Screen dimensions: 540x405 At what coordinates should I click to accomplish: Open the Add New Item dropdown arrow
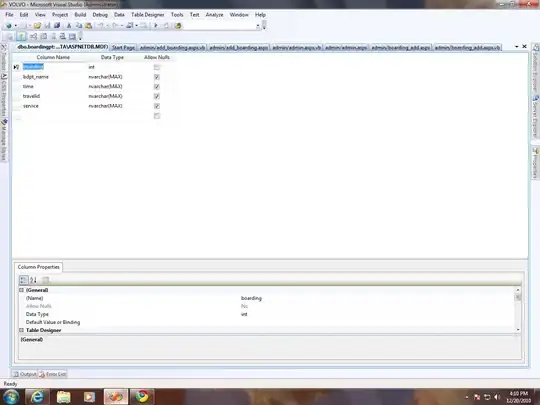pyautogui.click(x=29, y=25)
